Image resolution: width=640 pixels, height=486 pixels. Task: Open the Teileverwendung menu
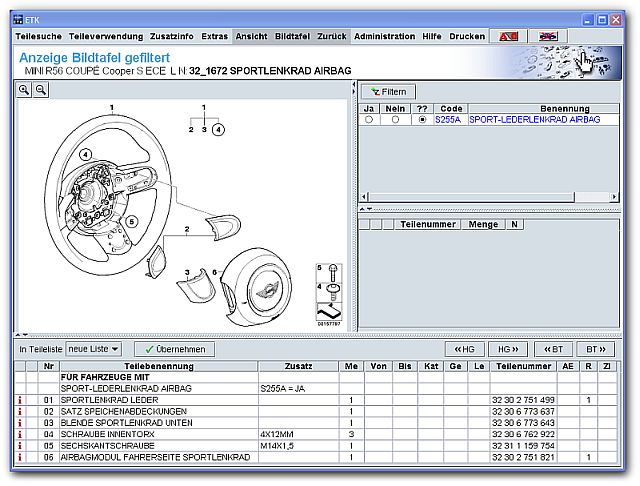click(106, 36)
